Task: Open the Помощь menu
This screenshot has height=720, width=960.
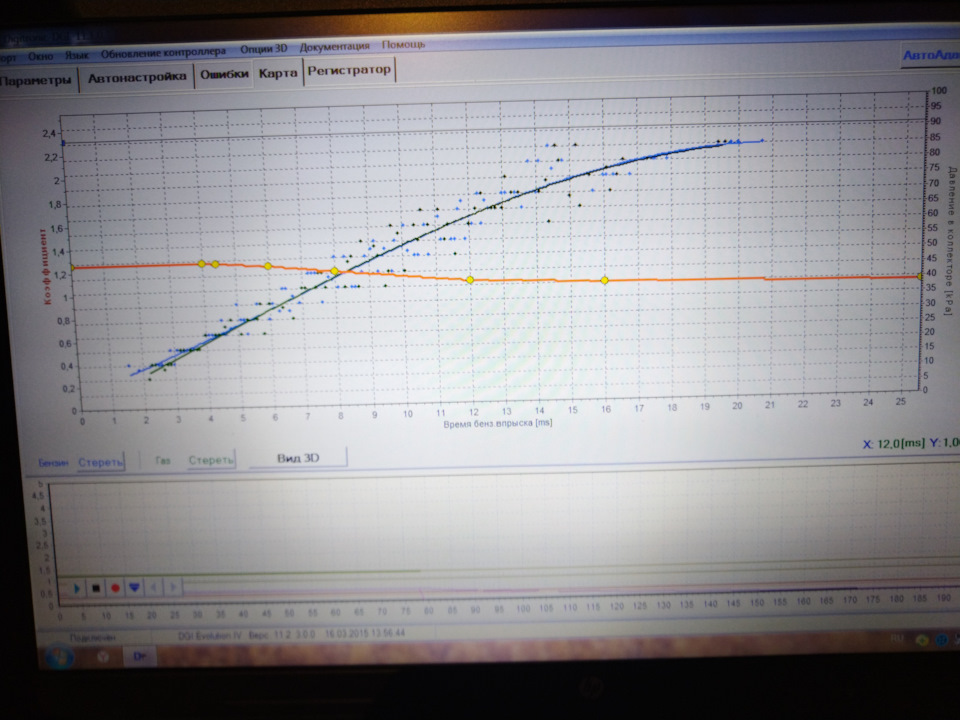Action: coord(403,45)
